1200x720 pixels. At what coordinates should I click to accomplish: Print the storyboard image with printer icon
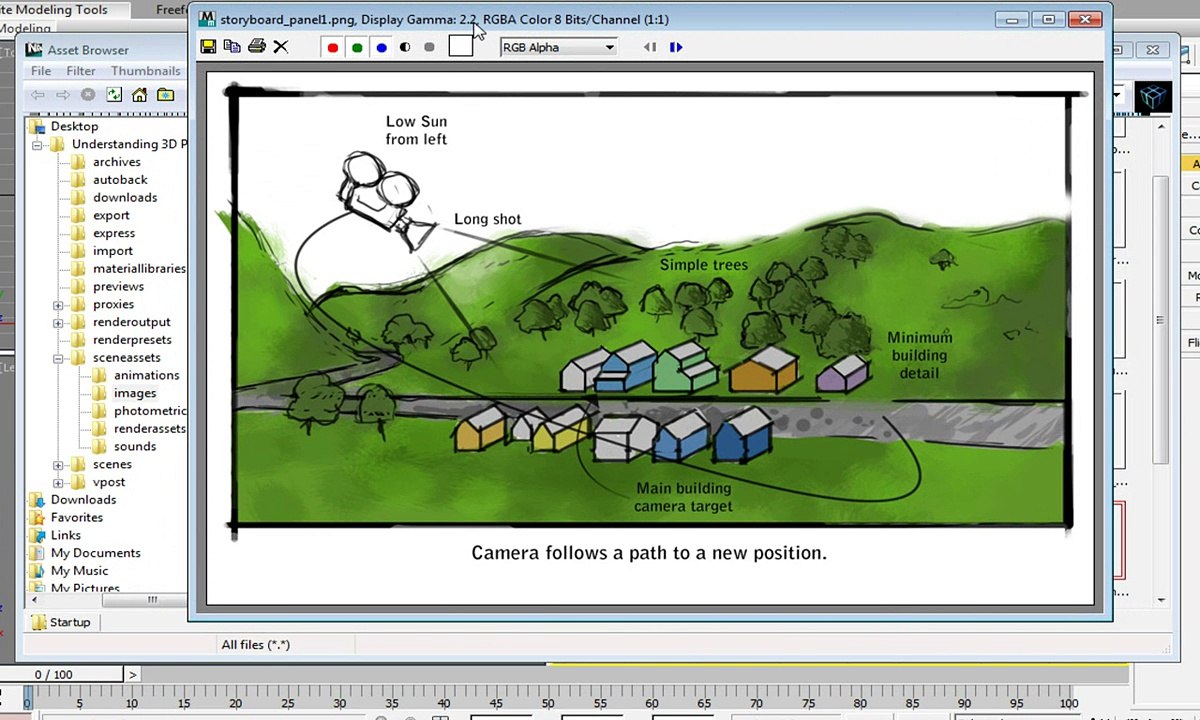[x=256, y=47]
